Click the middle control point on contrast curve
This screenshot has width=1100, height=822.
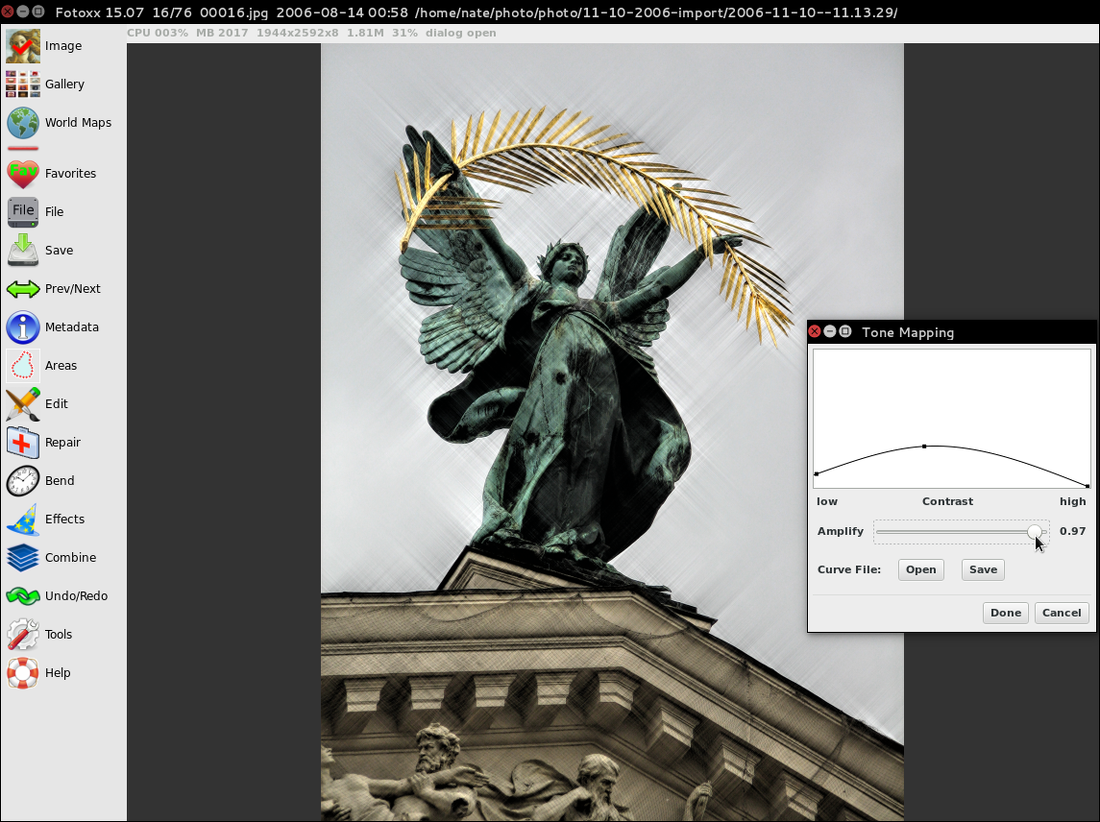[924, 446]
